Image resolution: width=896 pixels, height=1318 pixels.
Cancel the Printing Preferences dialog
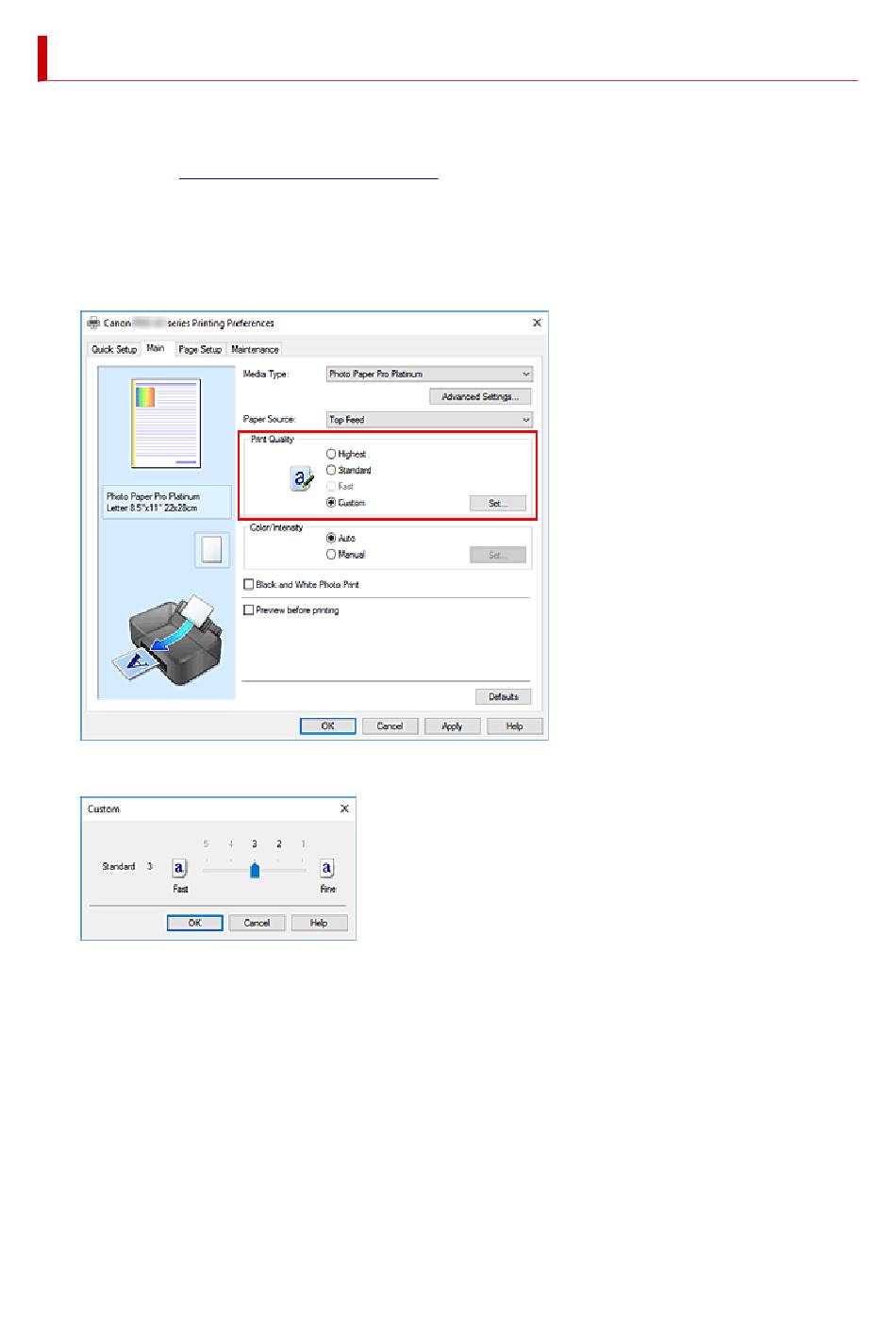390,726
